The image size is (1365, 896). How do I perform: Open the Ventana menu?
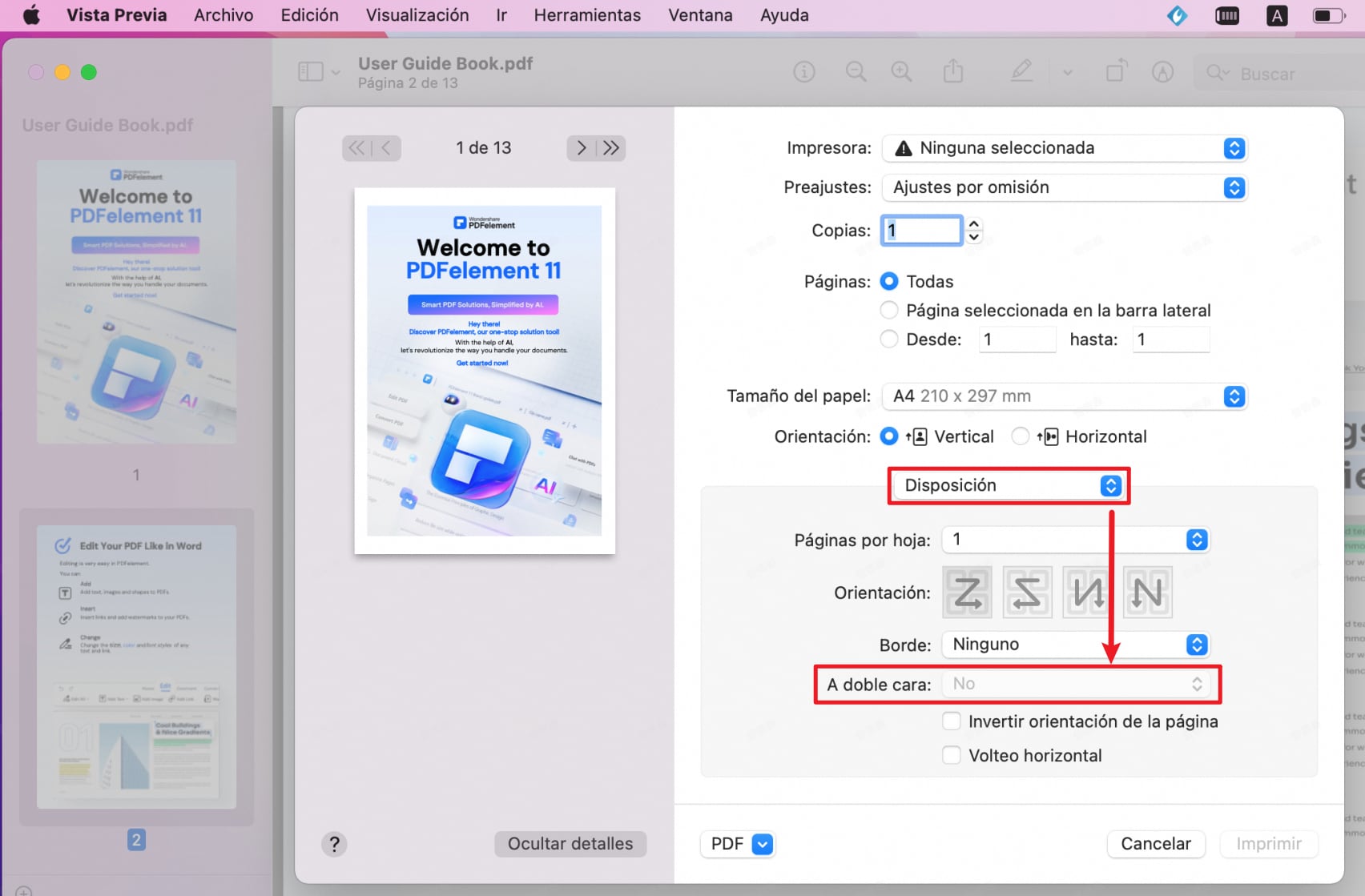pos(700,15)
